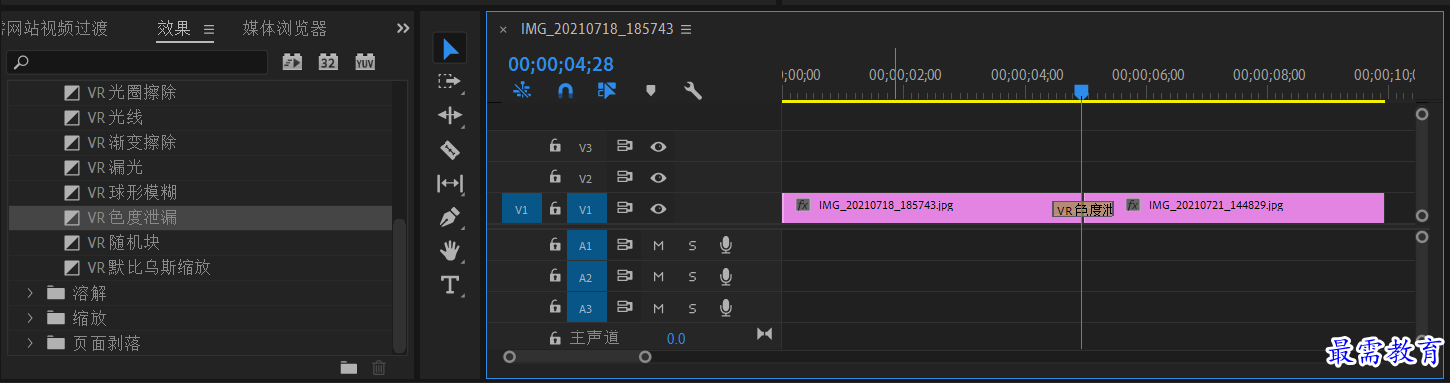Mute audio track A1
The height and width of the screenshot is (383, 1450).
click(x=658, y=245)
